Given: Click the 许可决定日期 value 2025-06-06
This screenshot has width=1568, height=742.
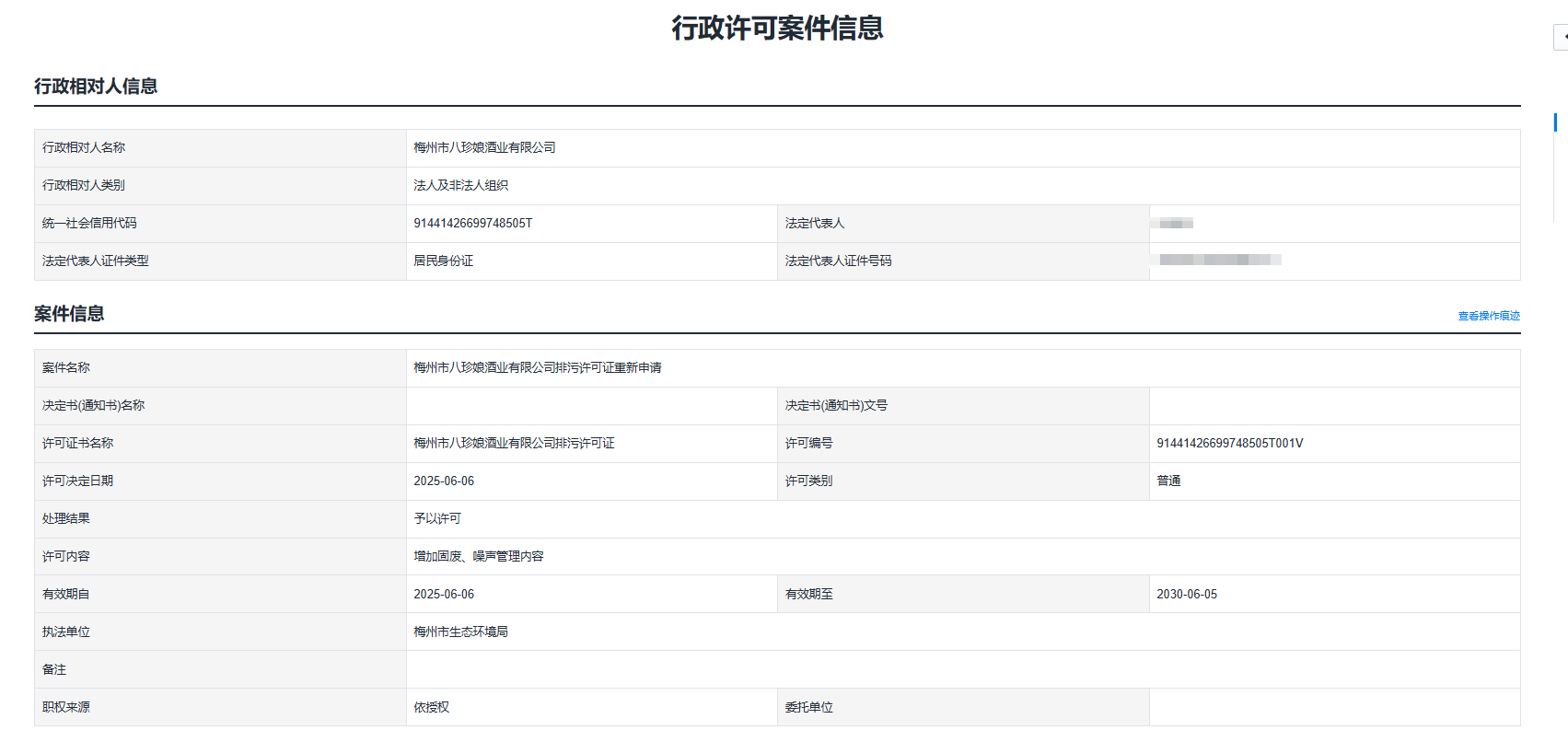Looking at the screenshot, I should [444, 481].
